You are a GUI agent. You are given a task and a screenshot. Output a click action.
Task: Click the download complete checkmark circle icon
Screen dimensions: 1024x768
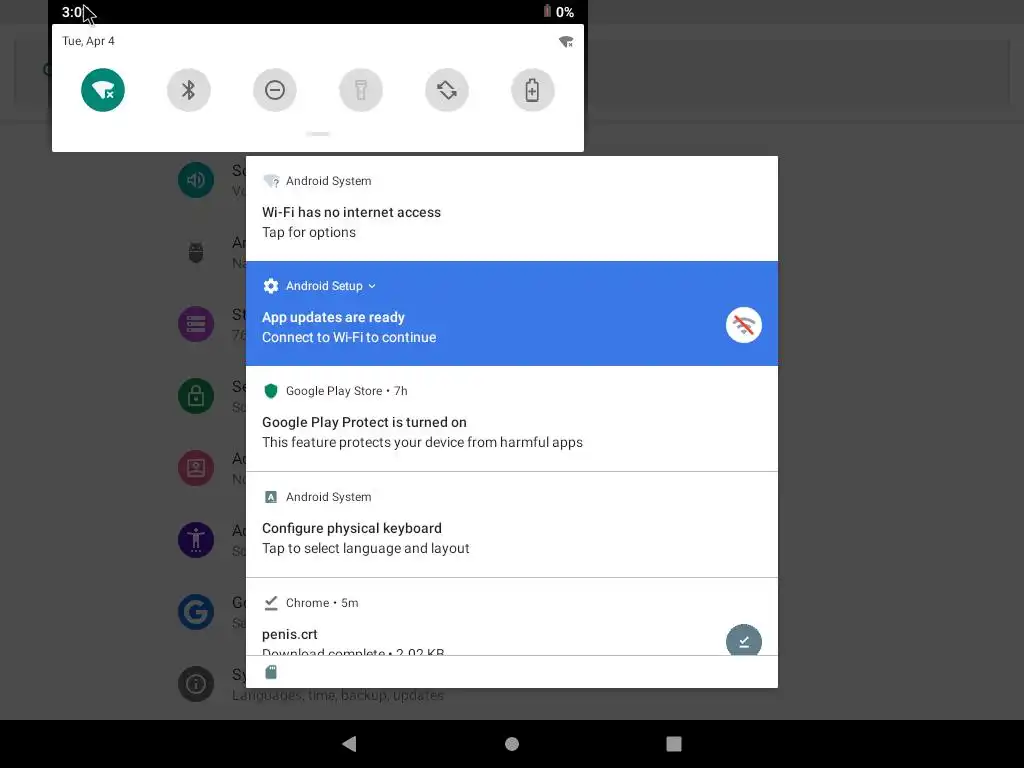click(744, 641)
